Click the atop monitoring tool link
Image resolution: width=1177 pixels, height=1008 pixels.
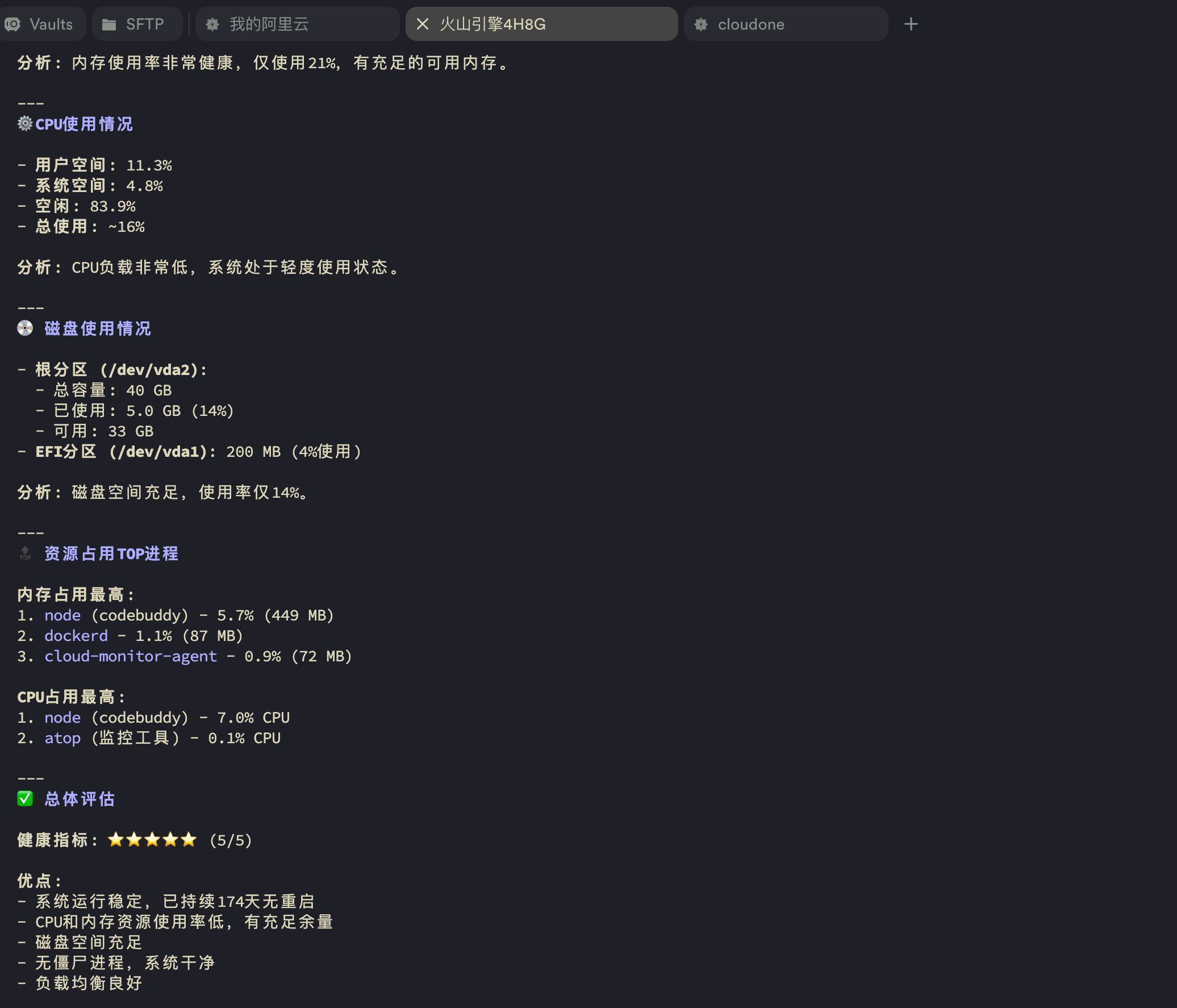pos(62,738)
